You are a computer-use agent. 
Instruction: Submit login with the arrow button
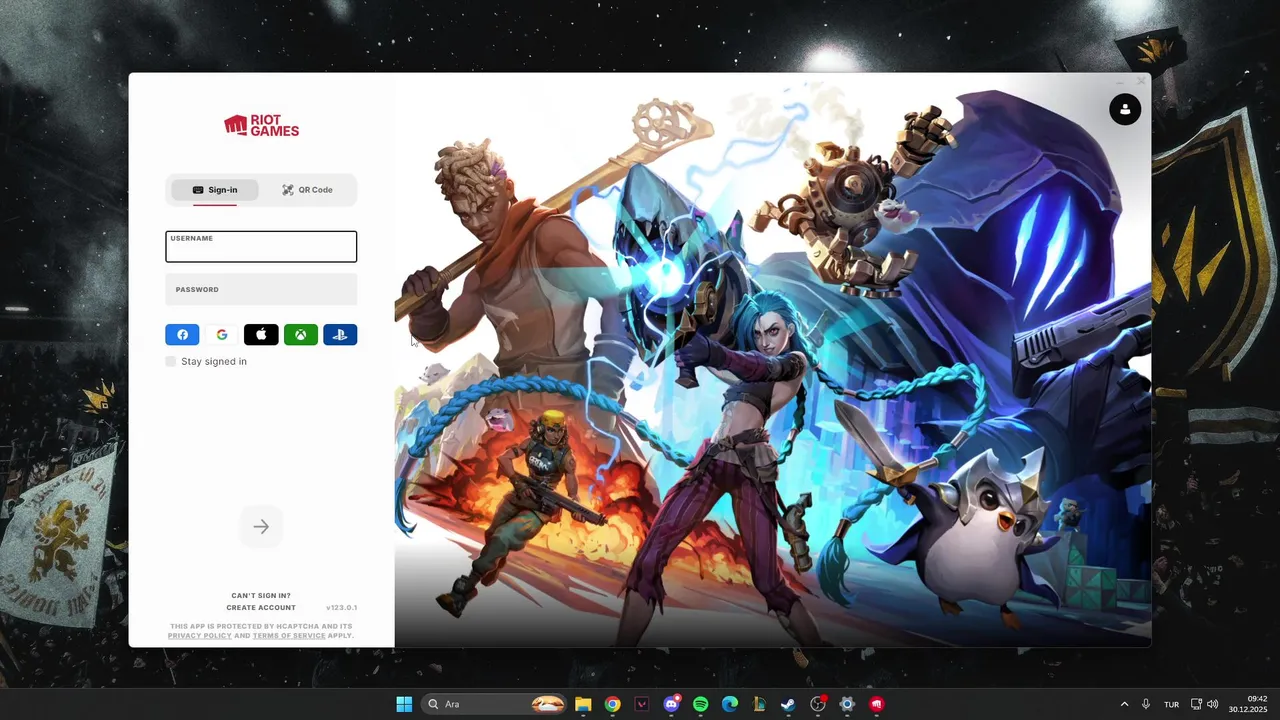pos(261,527)
